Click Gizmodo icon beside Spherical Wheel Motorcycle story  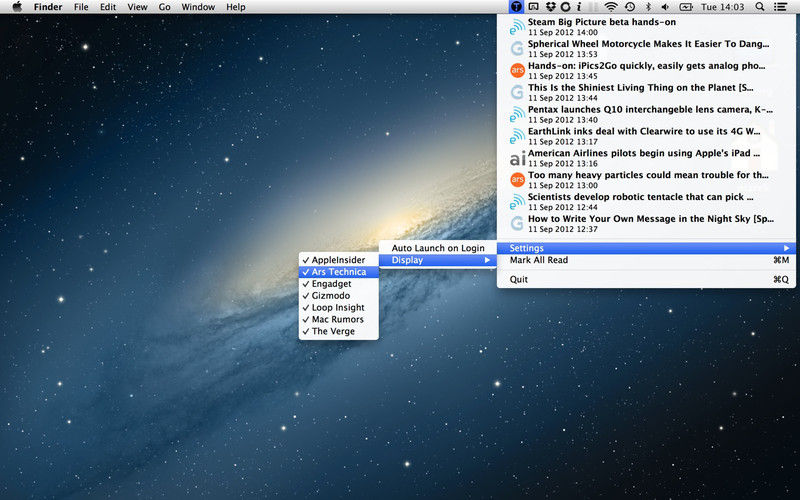coord(517,48)
